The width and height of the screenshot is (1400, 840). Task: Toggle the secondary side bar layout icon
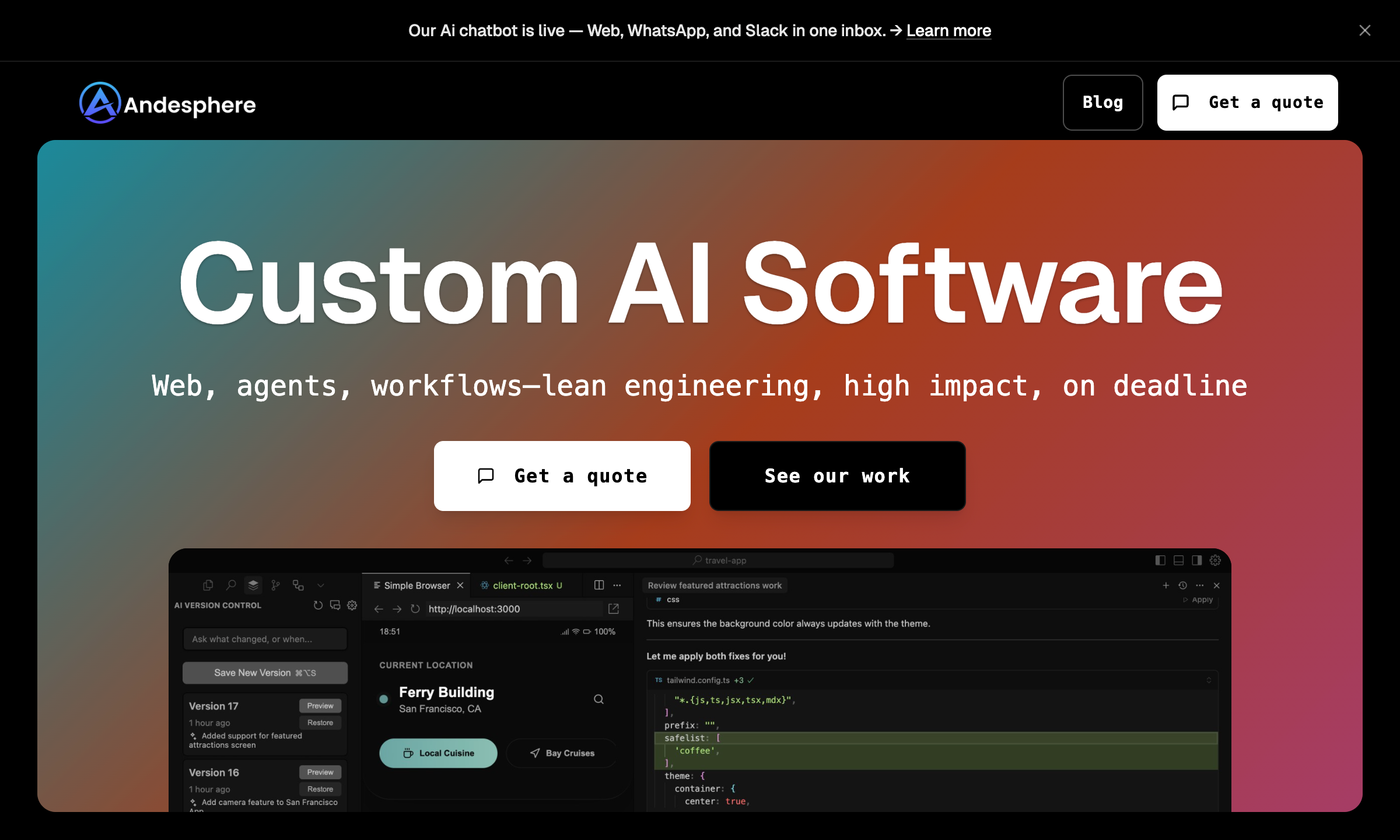pyautogui.click(x=1196, y=561)
